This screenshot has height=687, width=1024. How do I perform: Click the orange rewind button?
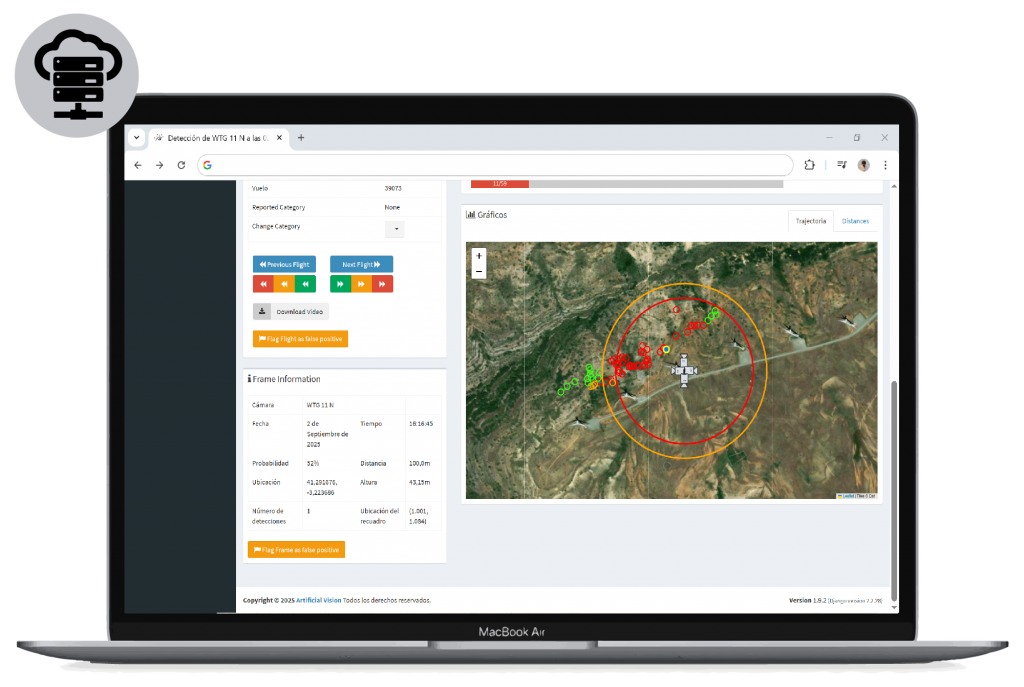click(x=284, y=284)
